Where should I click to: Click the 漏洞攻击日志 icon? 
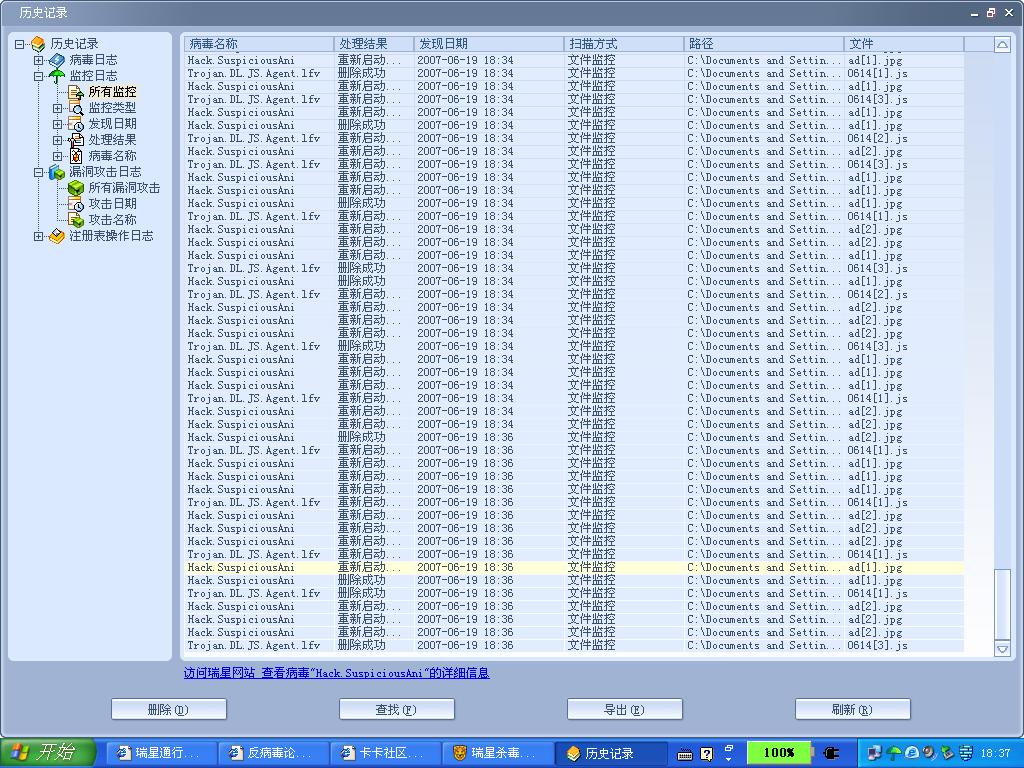57,172
